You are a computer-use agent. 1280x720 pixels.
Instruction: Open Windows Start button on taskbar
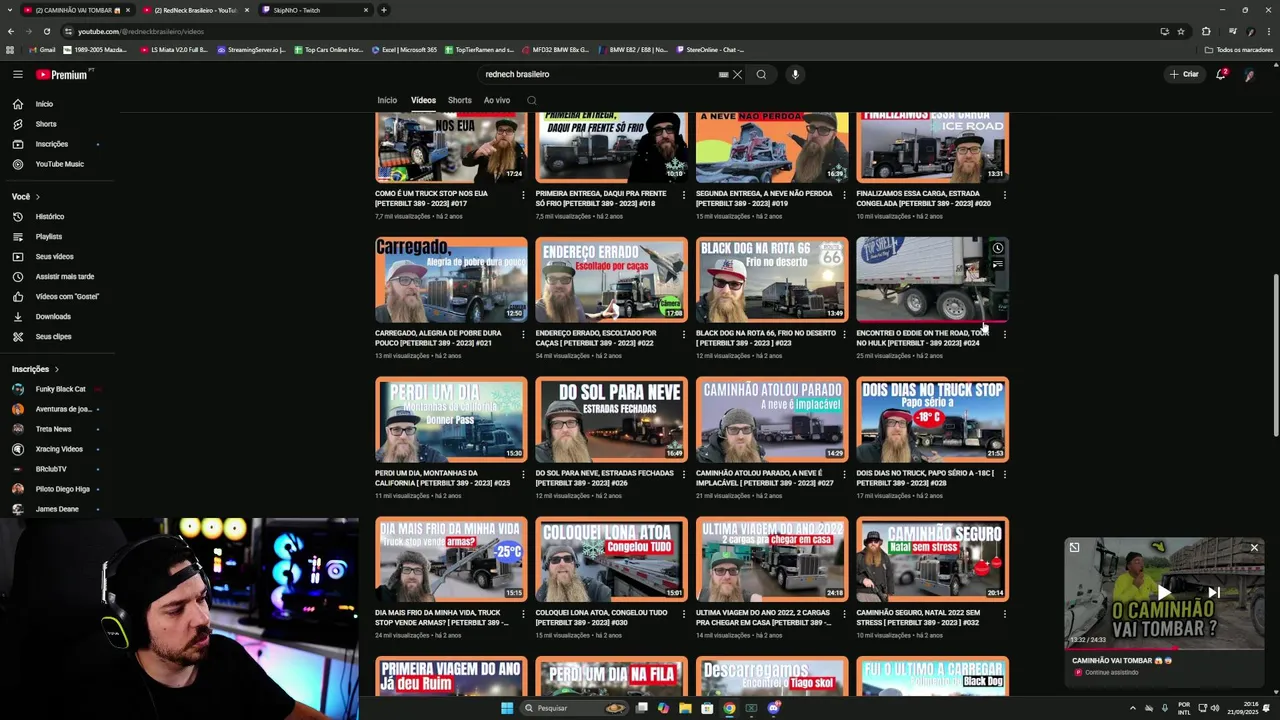tap(507, 708)
